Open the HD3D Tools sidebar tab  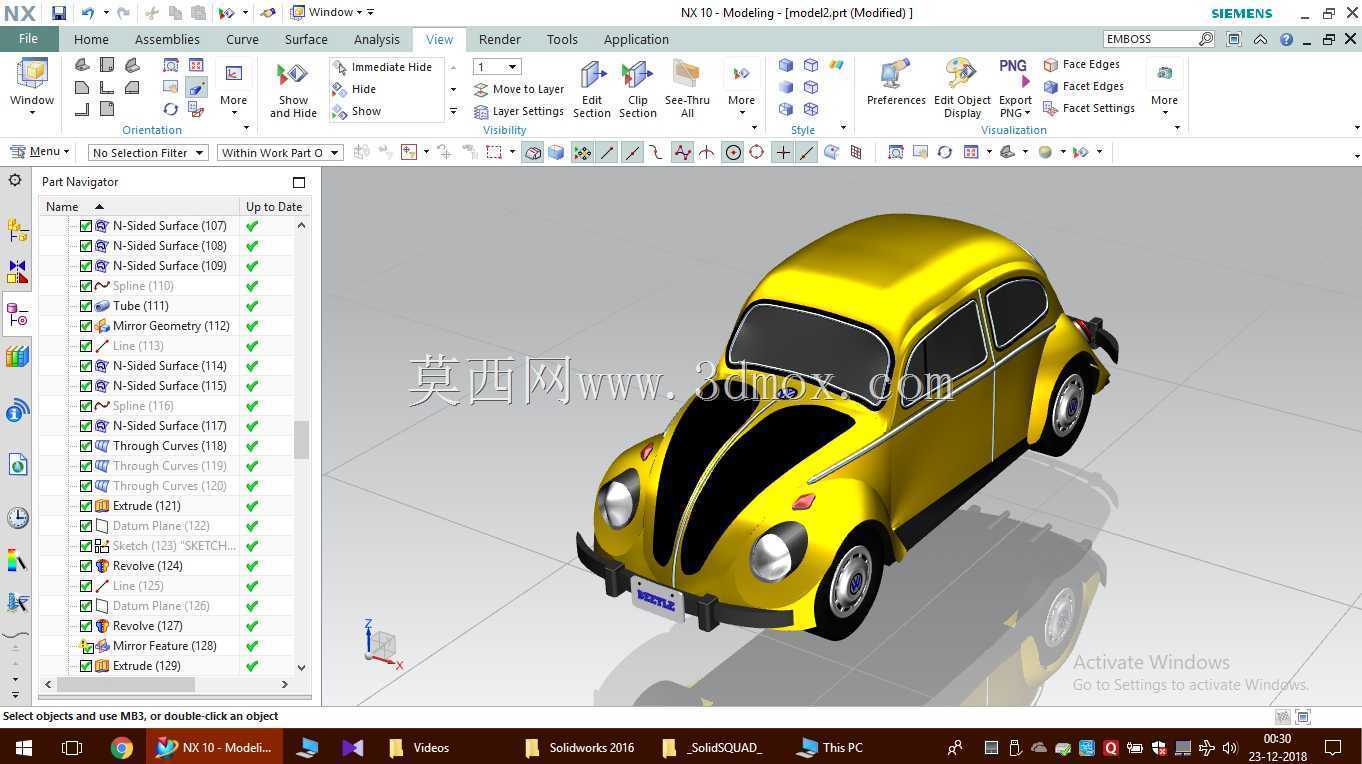[x=17, y=410]
